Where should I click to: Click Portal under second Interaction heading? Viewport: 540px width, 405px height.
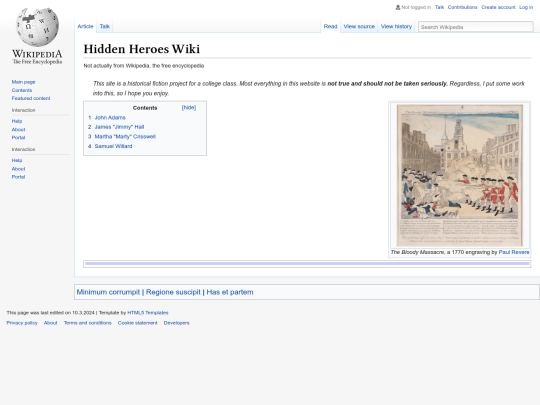(x=18, y=177)
